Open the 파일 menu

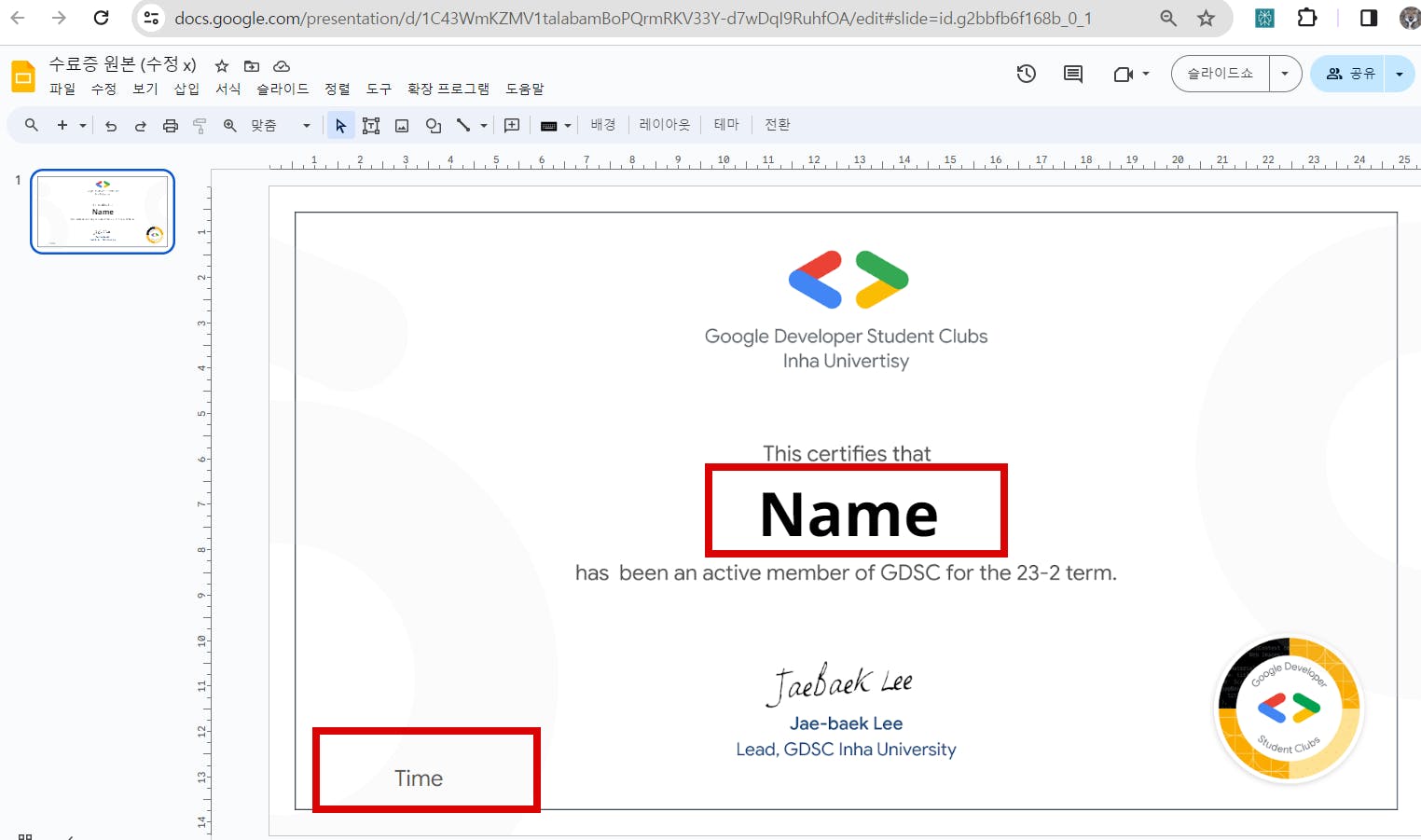(x=62, y=89)
